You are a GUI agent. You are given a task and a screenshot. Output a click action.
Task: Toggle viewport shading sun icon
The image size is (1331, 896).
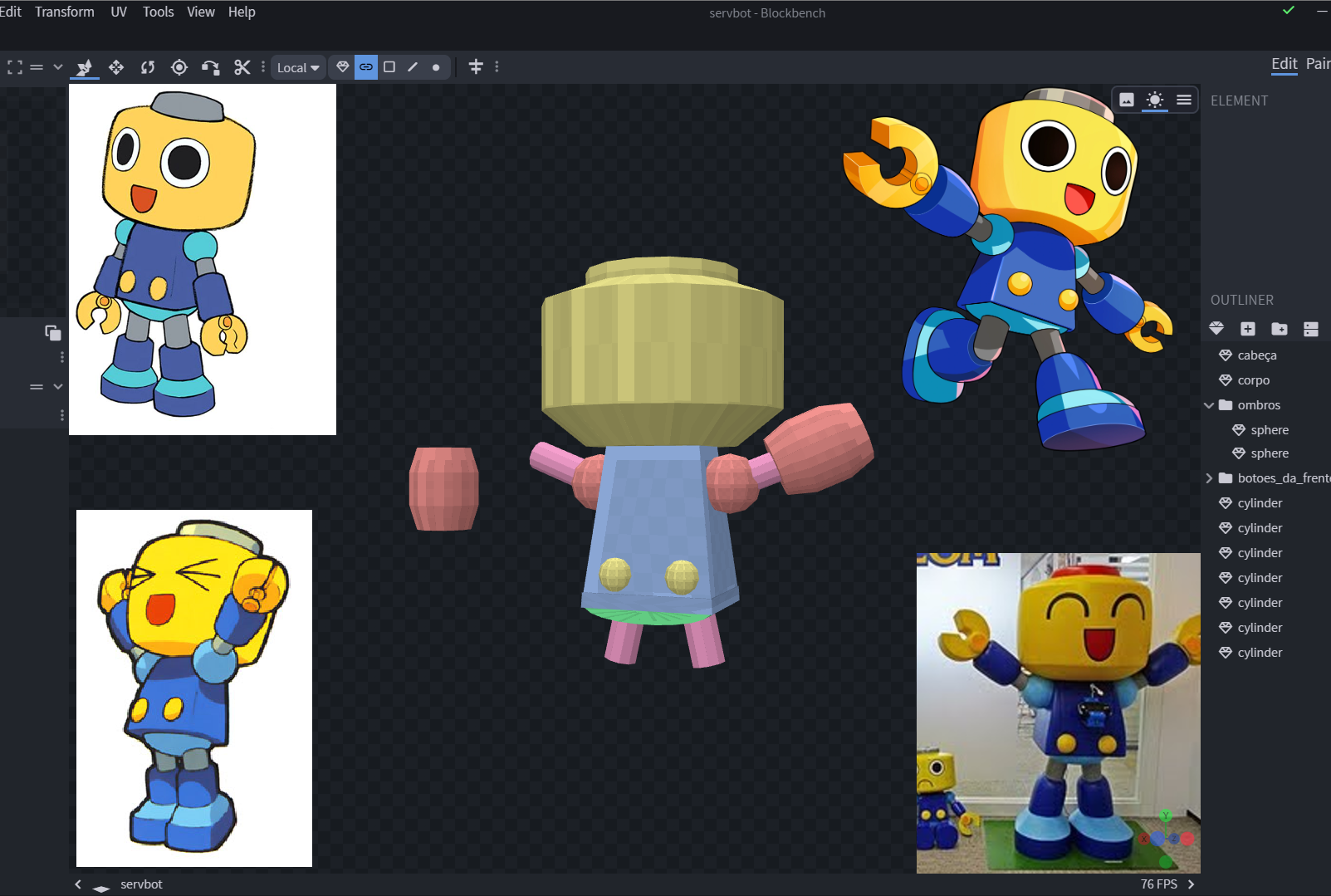(x=1155, y=100)
